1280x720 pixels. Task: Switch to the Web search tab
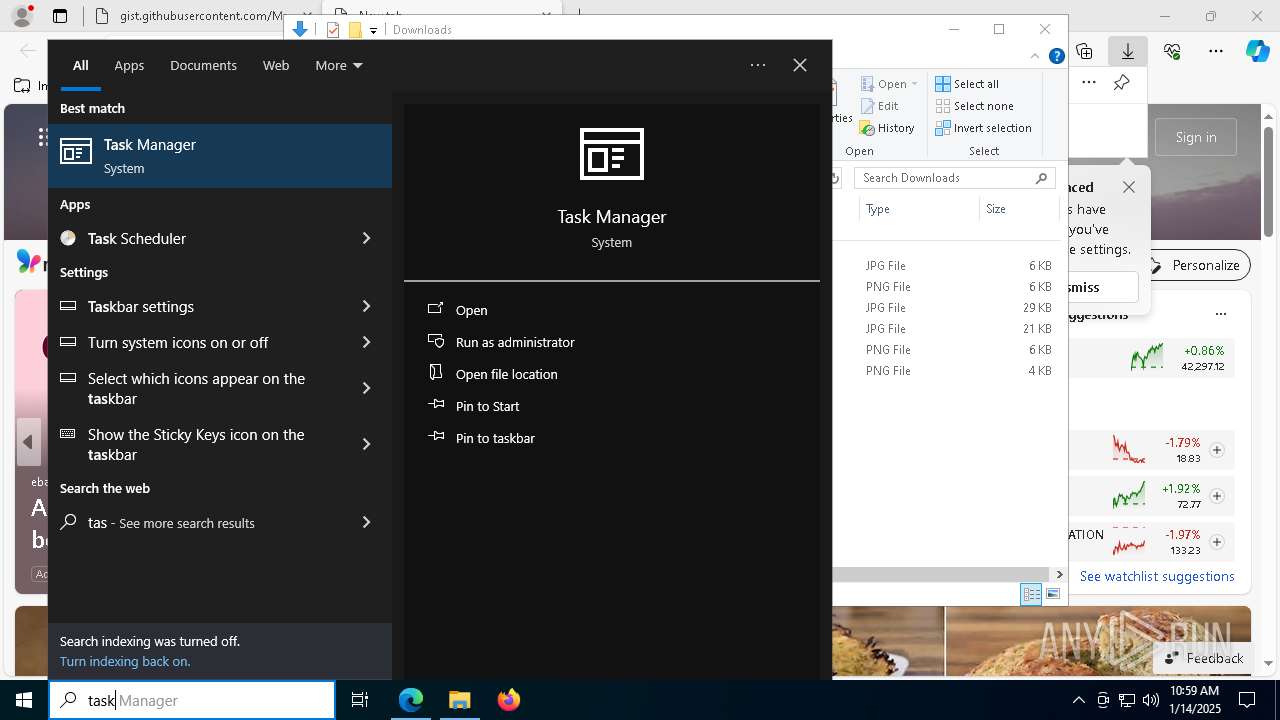[276, 65]
